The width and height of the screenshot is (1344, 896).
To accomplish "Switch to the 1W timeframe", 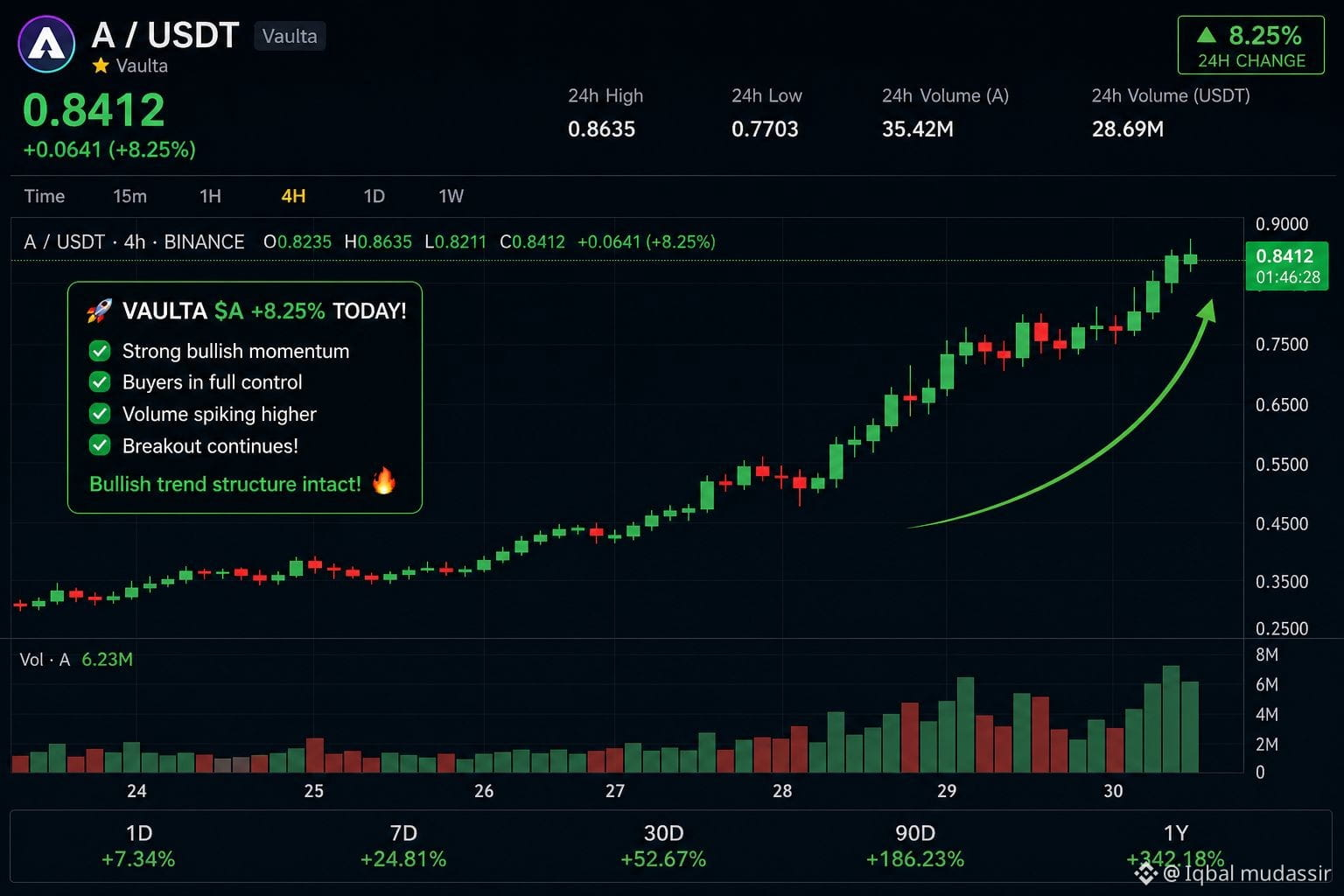I will click(x=451, y=196).
